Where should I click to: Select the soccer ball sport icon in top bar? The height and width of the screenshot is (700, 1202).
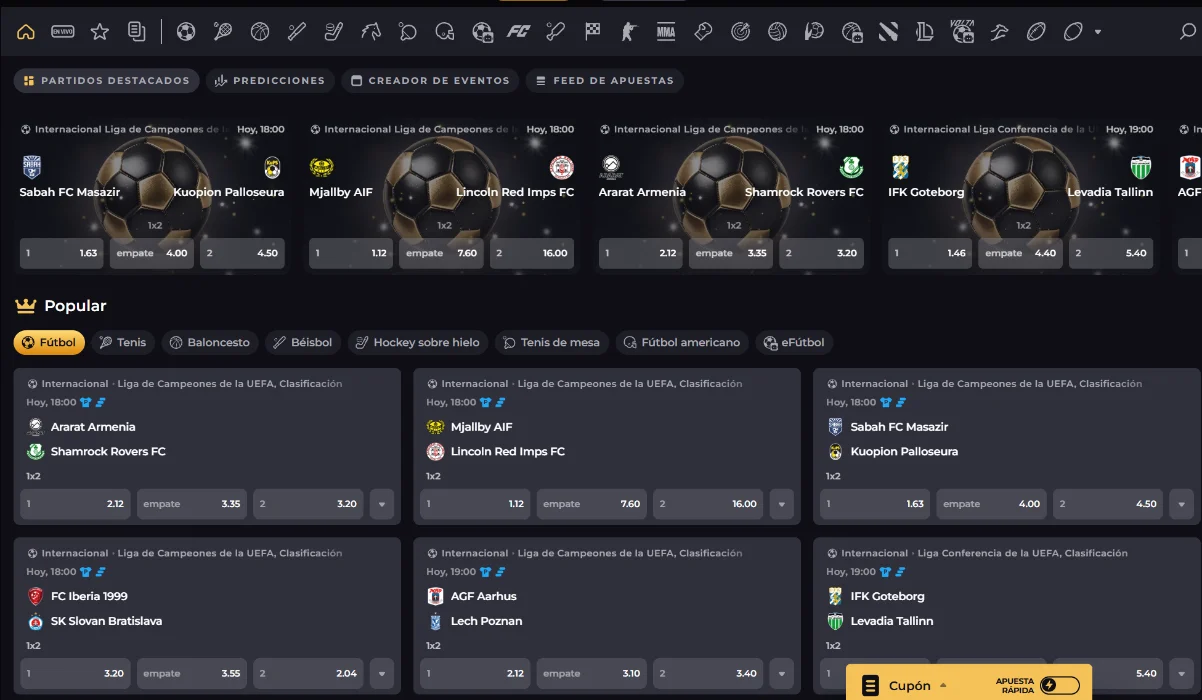(185, 32)
